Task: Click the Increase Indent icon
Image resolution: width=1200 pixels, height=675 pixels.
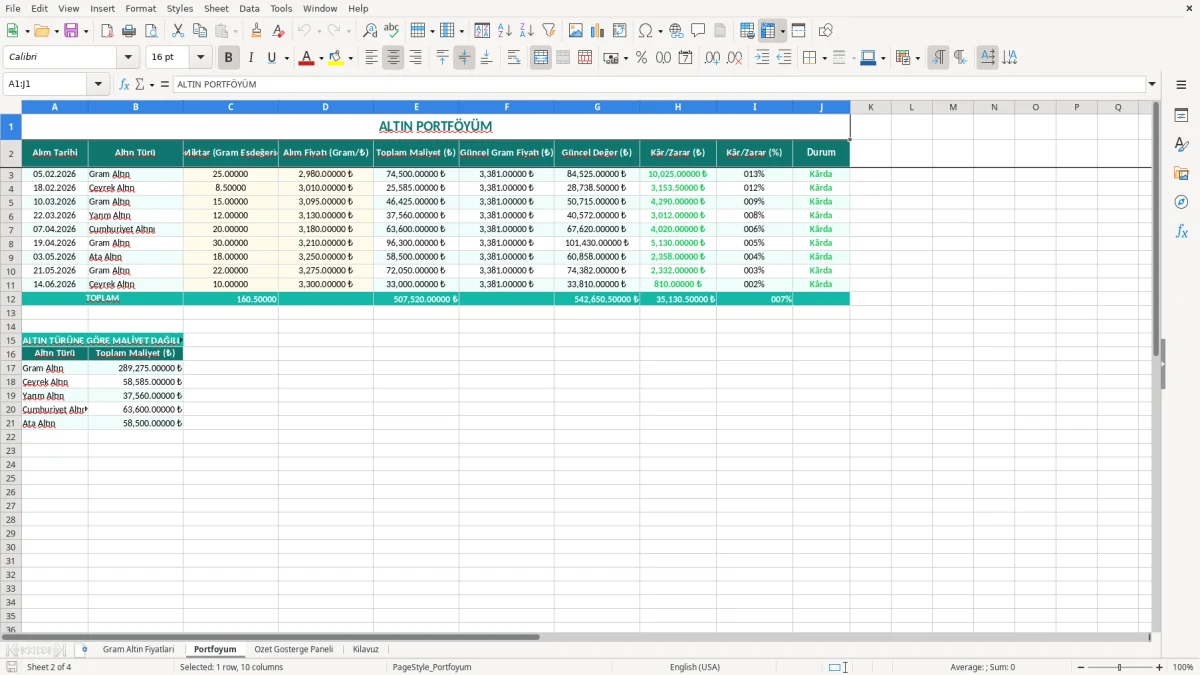Action: click(x=762, y=58)
